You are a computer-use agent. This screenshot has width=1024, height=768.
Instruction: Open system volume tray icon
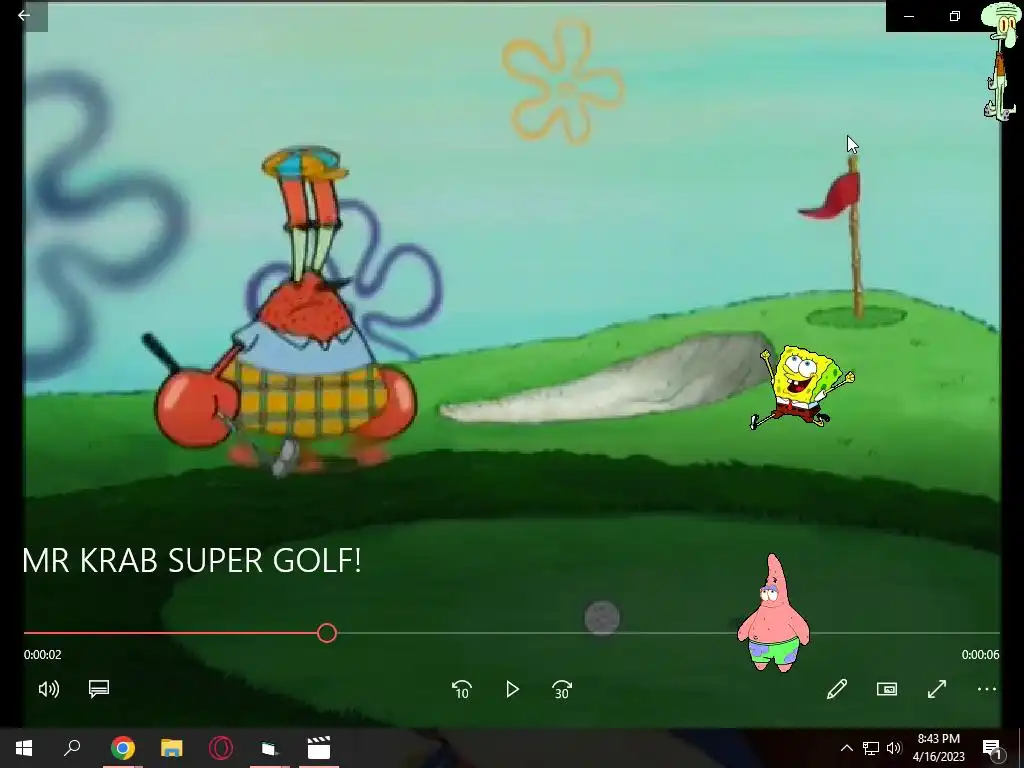click(x=894, y=748)
